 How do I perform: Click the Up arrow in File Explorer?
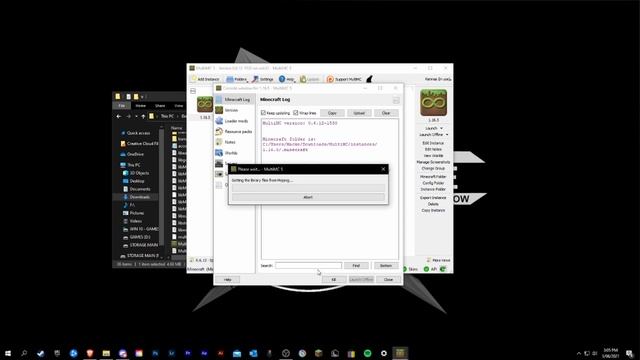click(143, 116)
